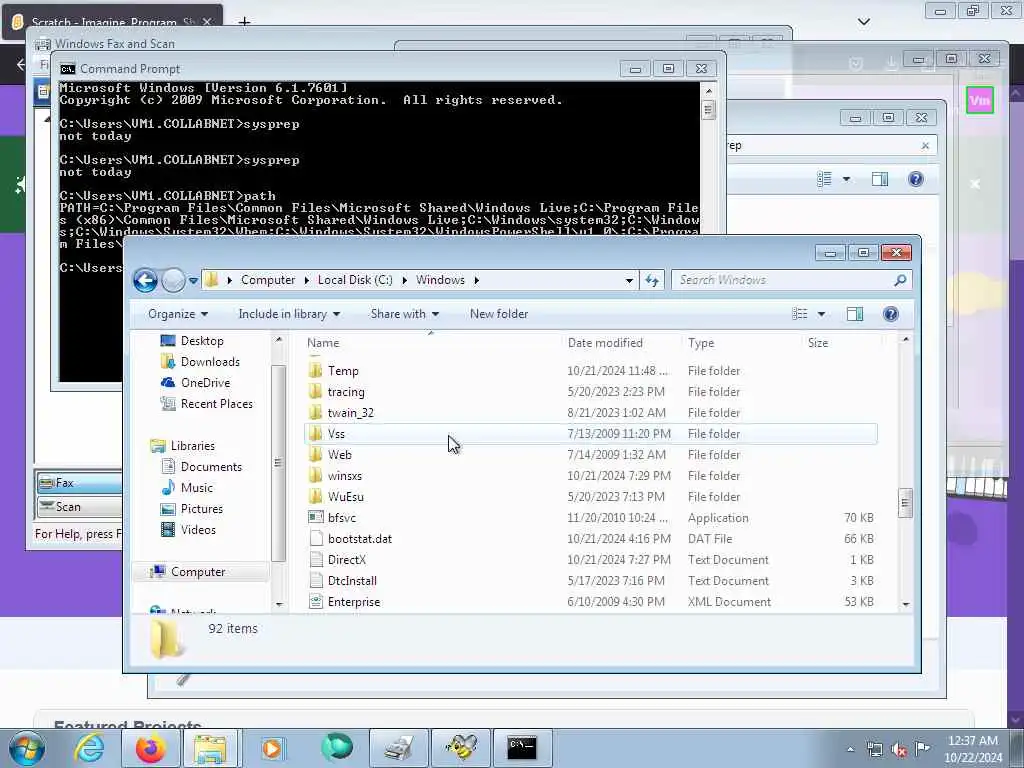Click the file list scroll down arrow
Screen dimensions: 1024x768
(906, 605)
